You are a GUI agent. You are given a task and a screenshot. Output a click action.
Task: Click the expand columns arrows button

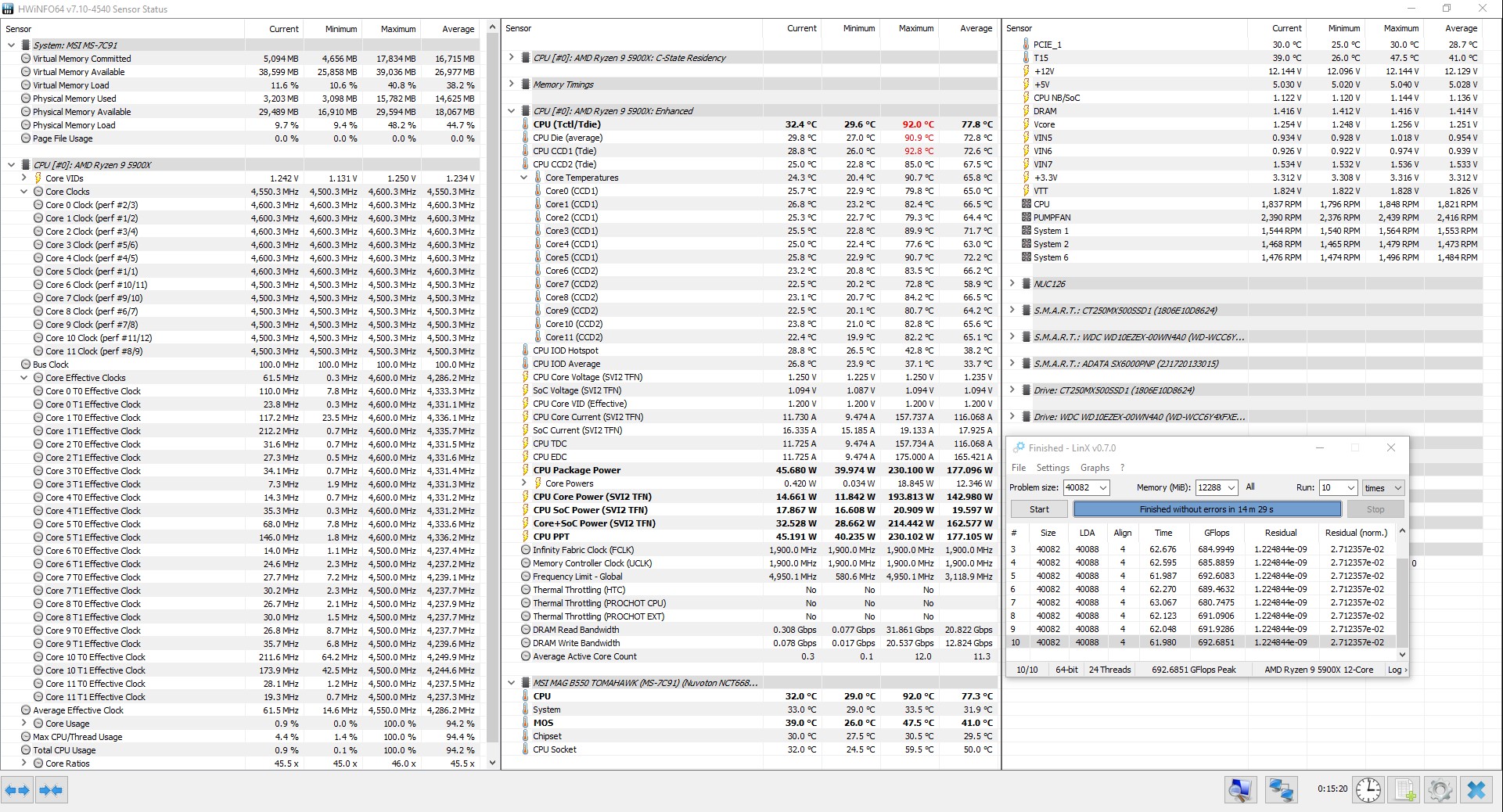17,790
